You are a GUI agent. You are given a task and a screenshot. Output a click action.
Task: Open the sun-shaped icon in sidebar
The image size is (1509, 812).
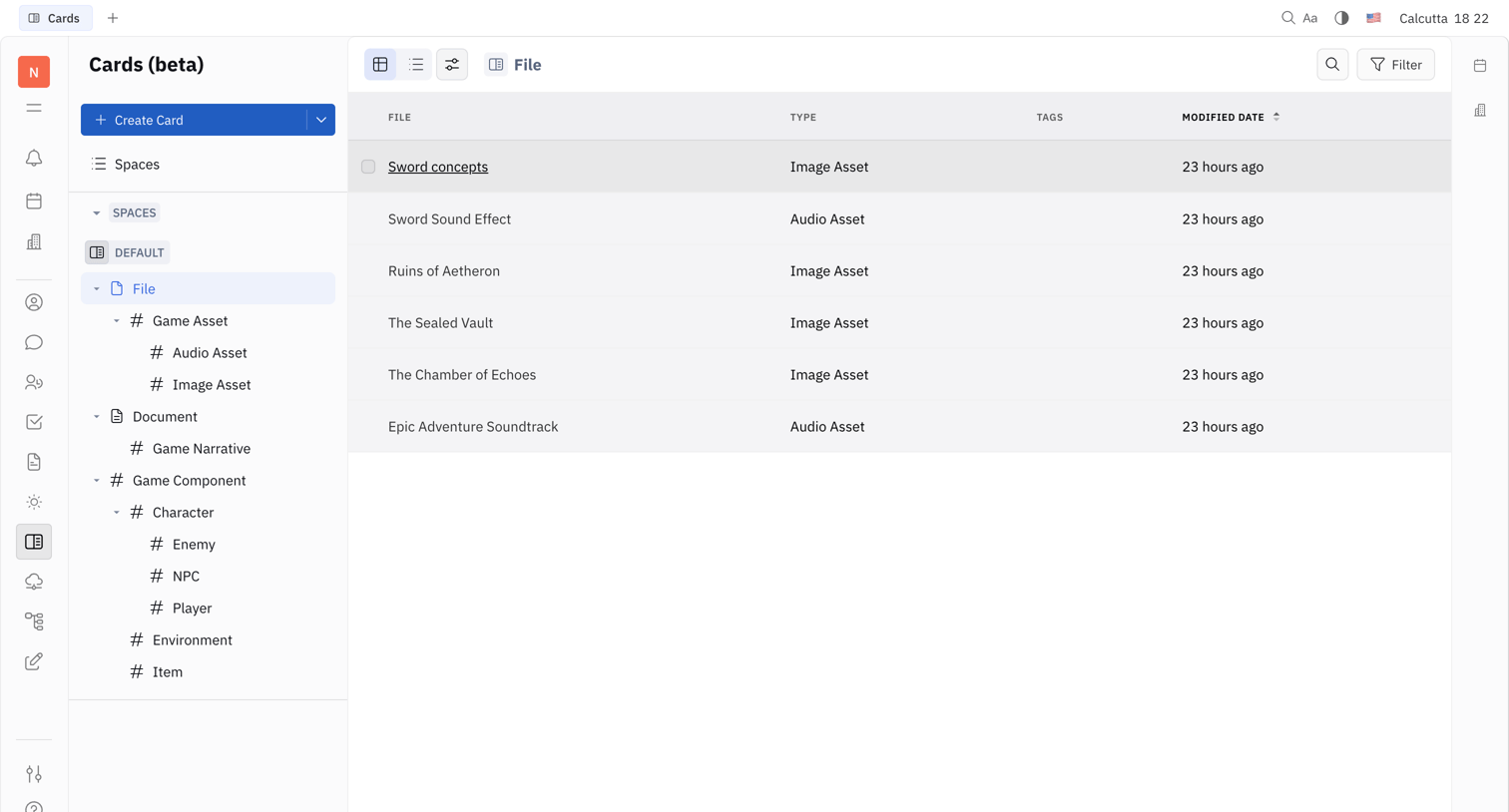pyautogui.click(x=34, y=502)
